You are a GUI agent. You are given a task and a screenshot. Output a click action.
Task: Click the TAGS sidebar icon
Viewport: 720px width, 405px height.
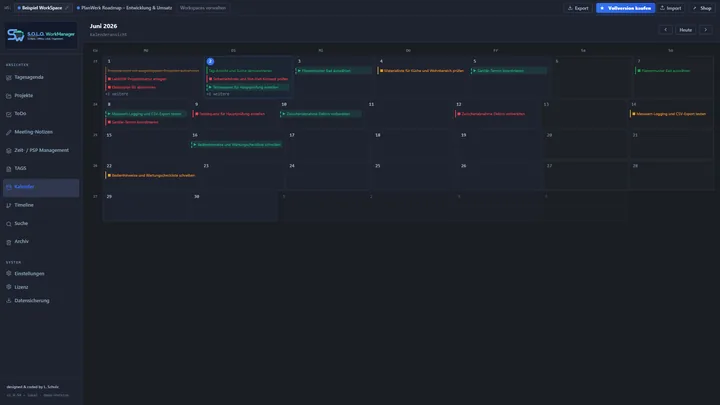coord(9,169)
